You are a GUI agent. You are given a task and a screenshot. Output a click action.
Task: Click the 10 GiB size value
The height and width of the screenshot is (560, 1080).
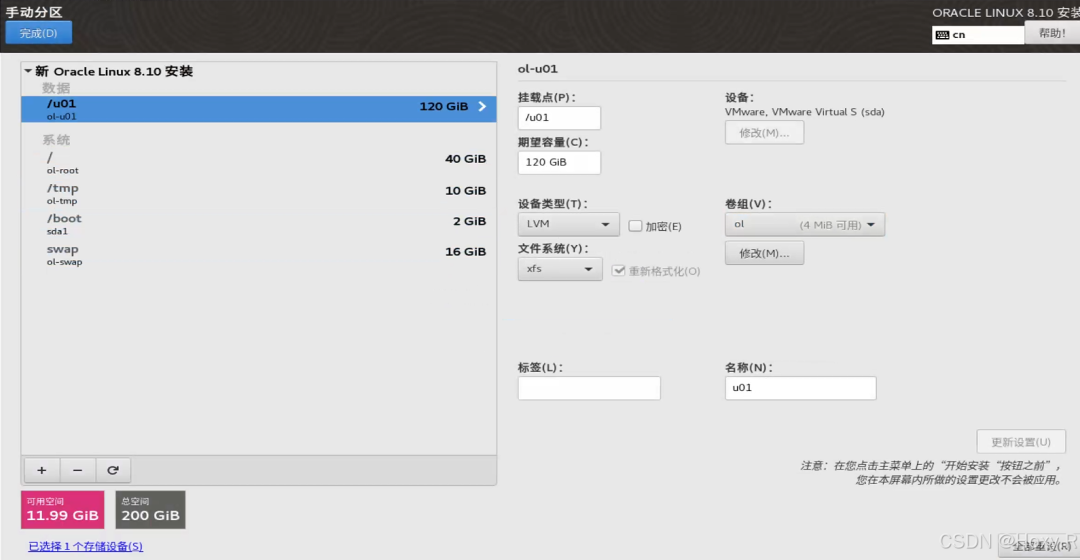click(466, 190)
